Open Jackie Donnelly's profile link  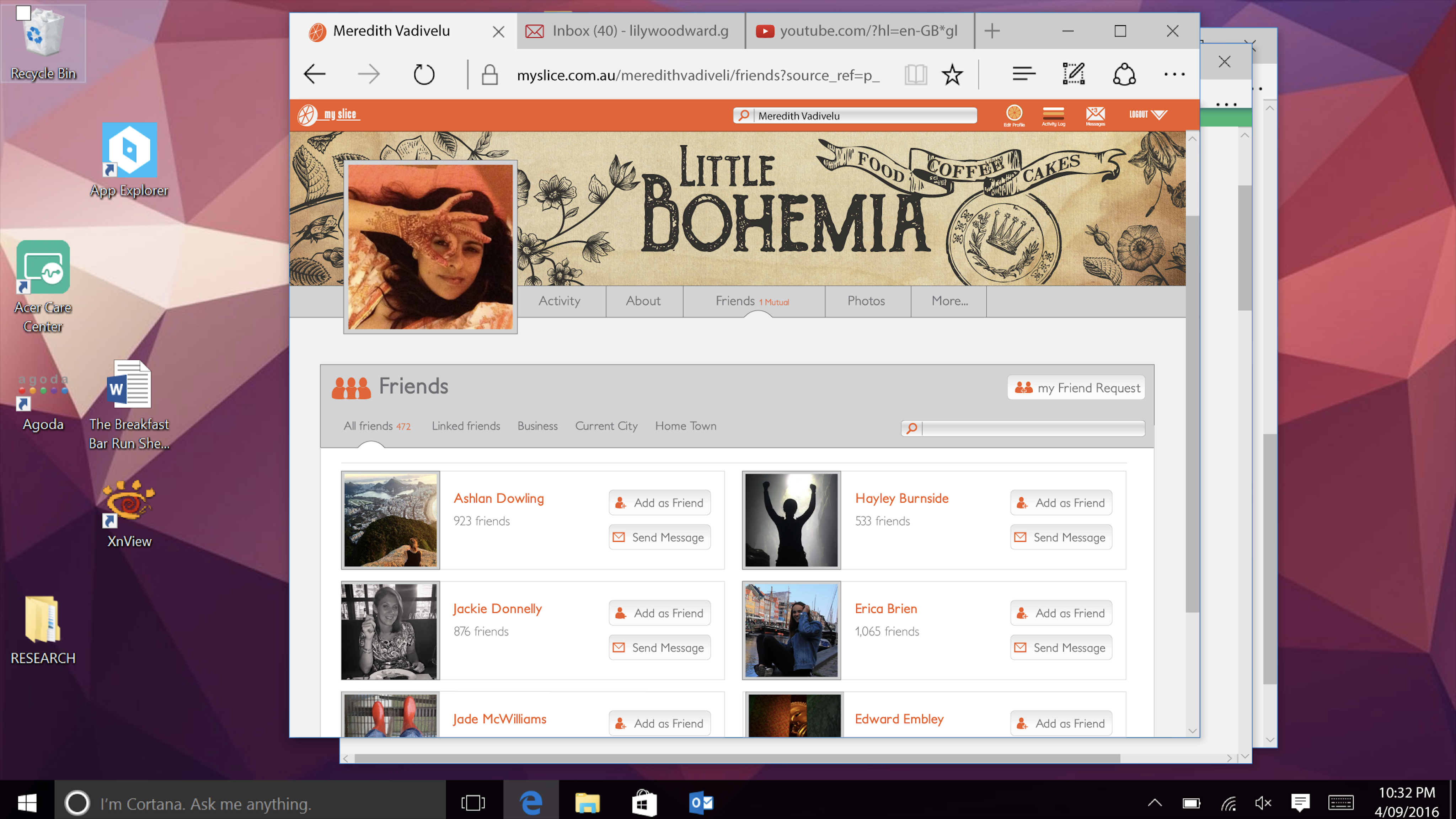point(497,608)
